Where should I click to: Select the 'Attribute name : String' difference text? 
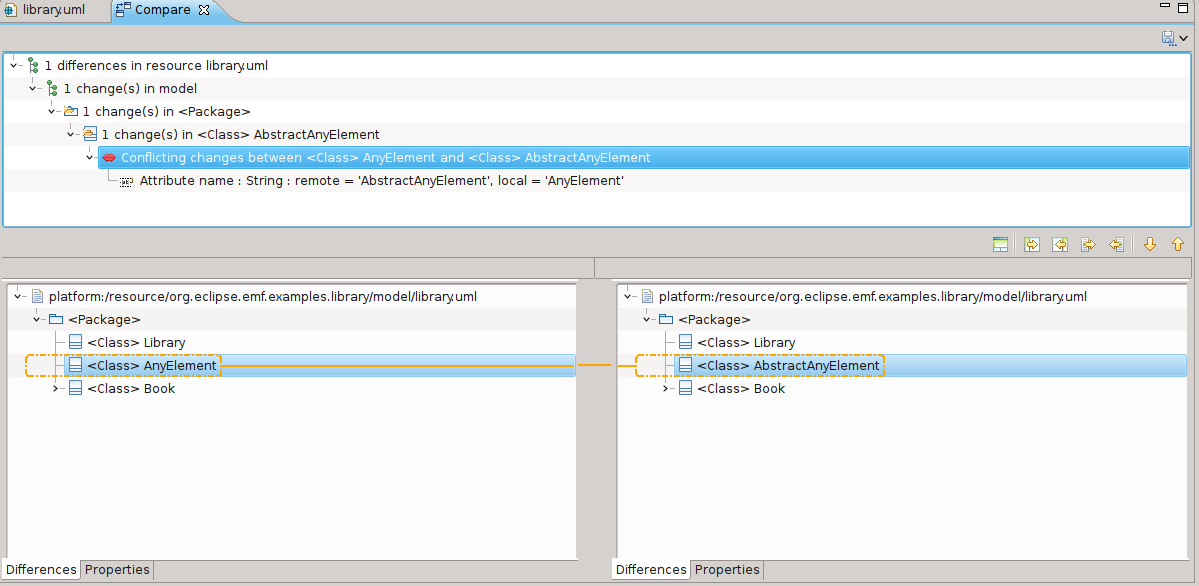point(382,181)
